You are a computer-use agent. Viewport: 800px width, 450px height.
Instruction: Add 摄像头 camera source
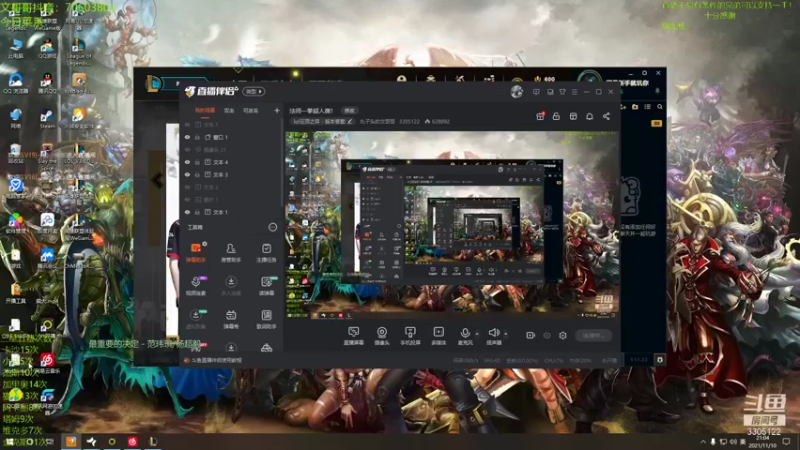(382, 336)
